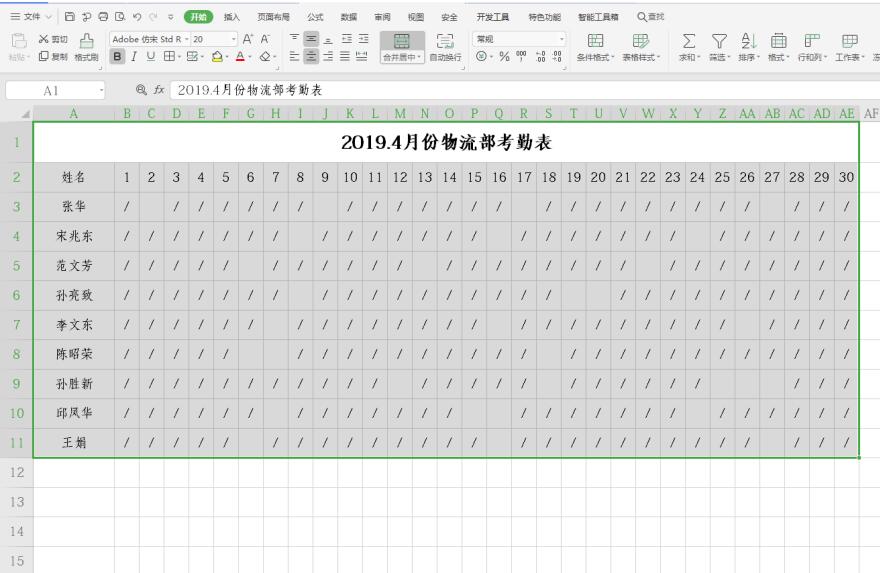This screenshot has width=880, height=573.
Task: Apply percent style to cells
Action: pos(504,56)
